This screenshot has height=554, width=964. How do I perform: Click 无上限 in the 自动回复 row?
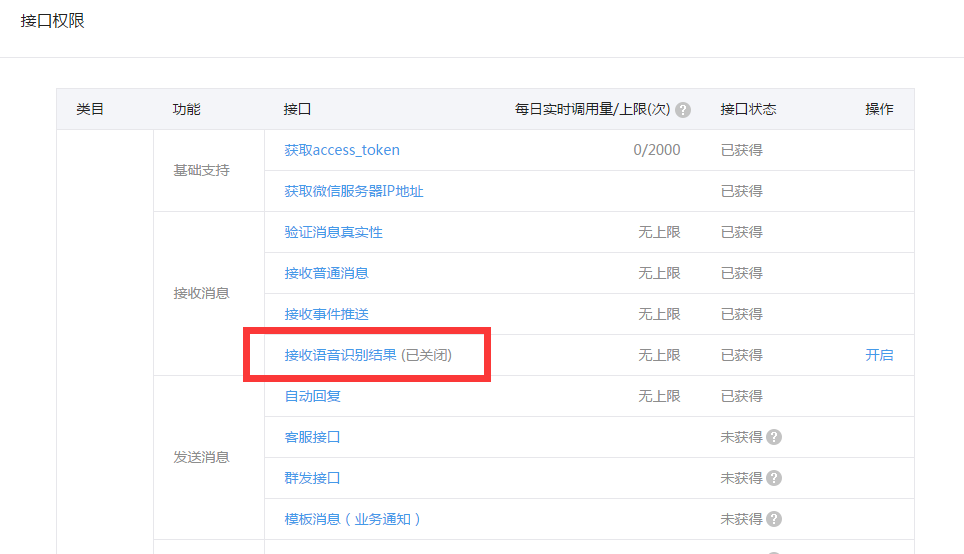pos(659,396)
